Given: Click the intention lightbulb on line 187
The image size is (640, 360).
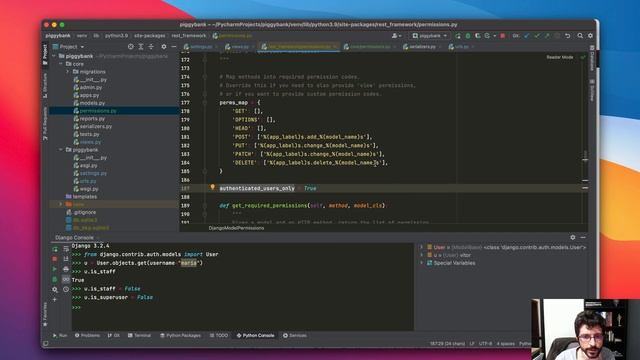Looking at the screenshot, I should [212, 187].
